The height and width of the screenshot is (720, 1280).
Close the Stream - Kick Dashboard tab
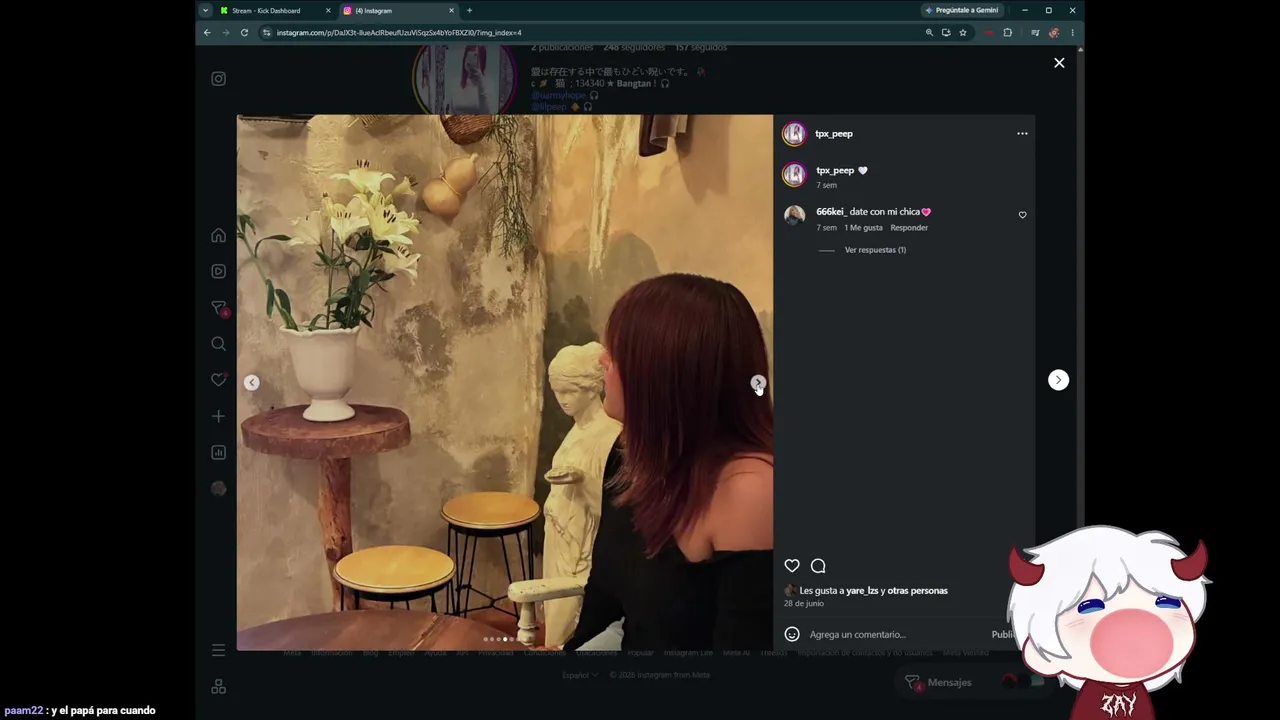tap(328, 11)
